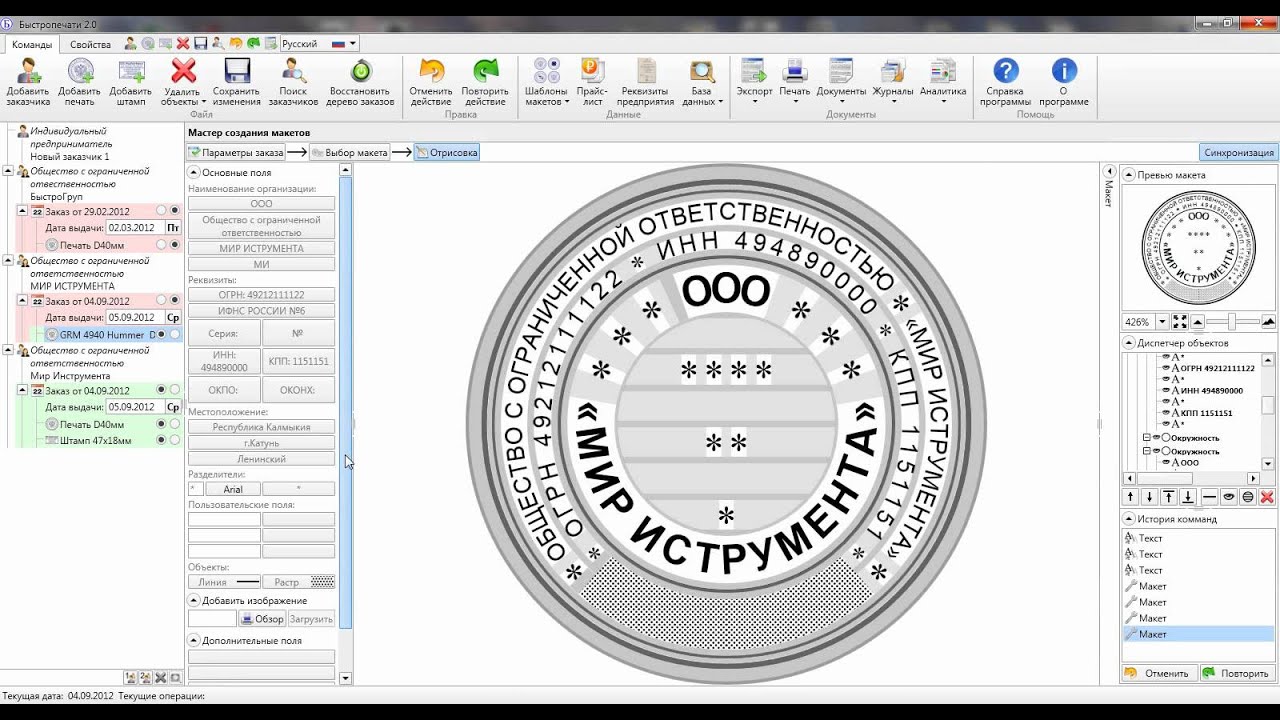
Task: Open the 426% zoom dropdown arrow
Action: click(1162, 322)
